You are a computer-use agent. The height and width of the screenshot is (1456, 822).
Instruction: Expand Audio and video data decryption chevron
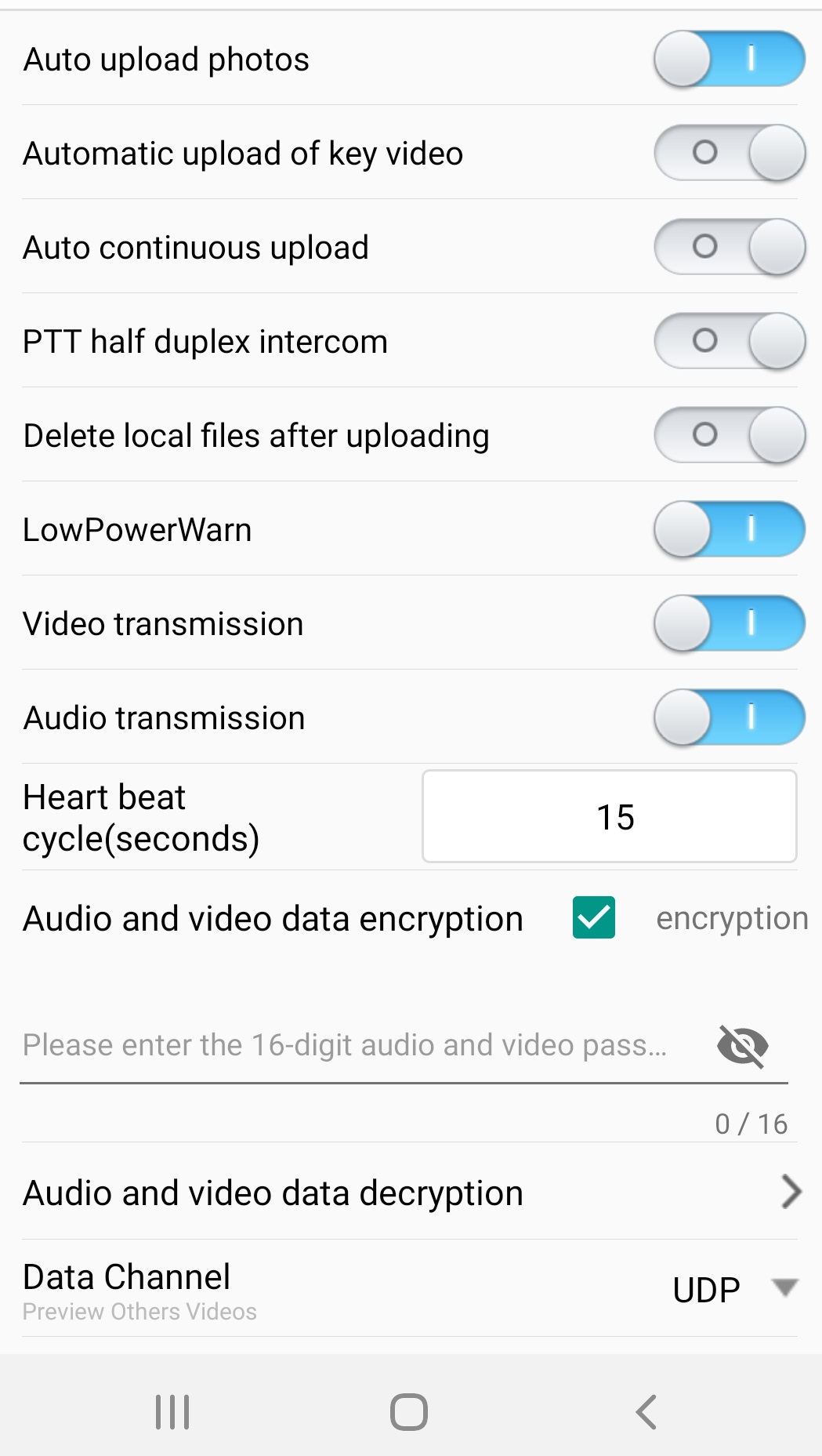[x=791, y=1192]
